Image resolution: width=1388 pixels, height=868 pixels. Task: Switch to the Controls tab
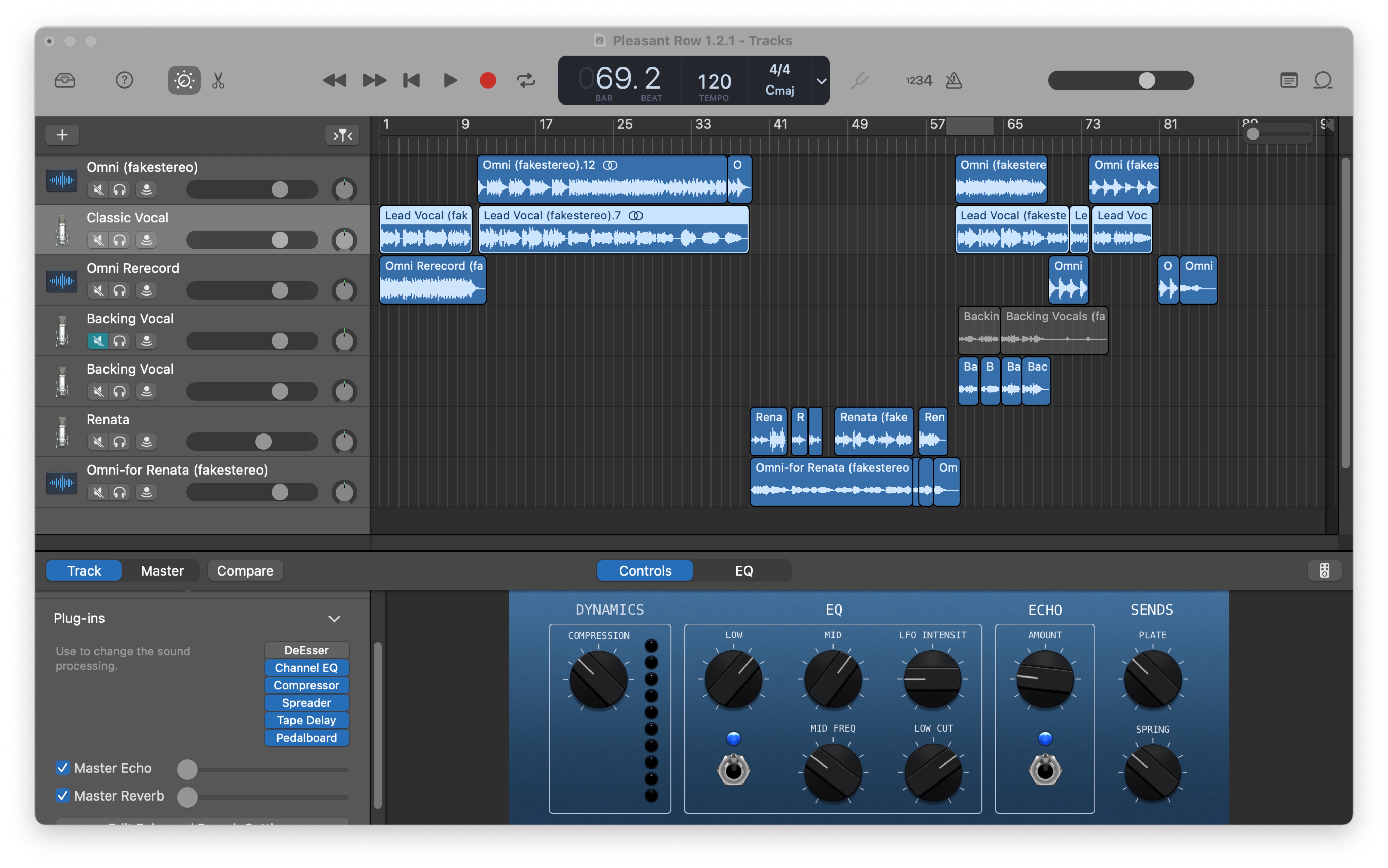pyautogui.click(x=645, y=571)
